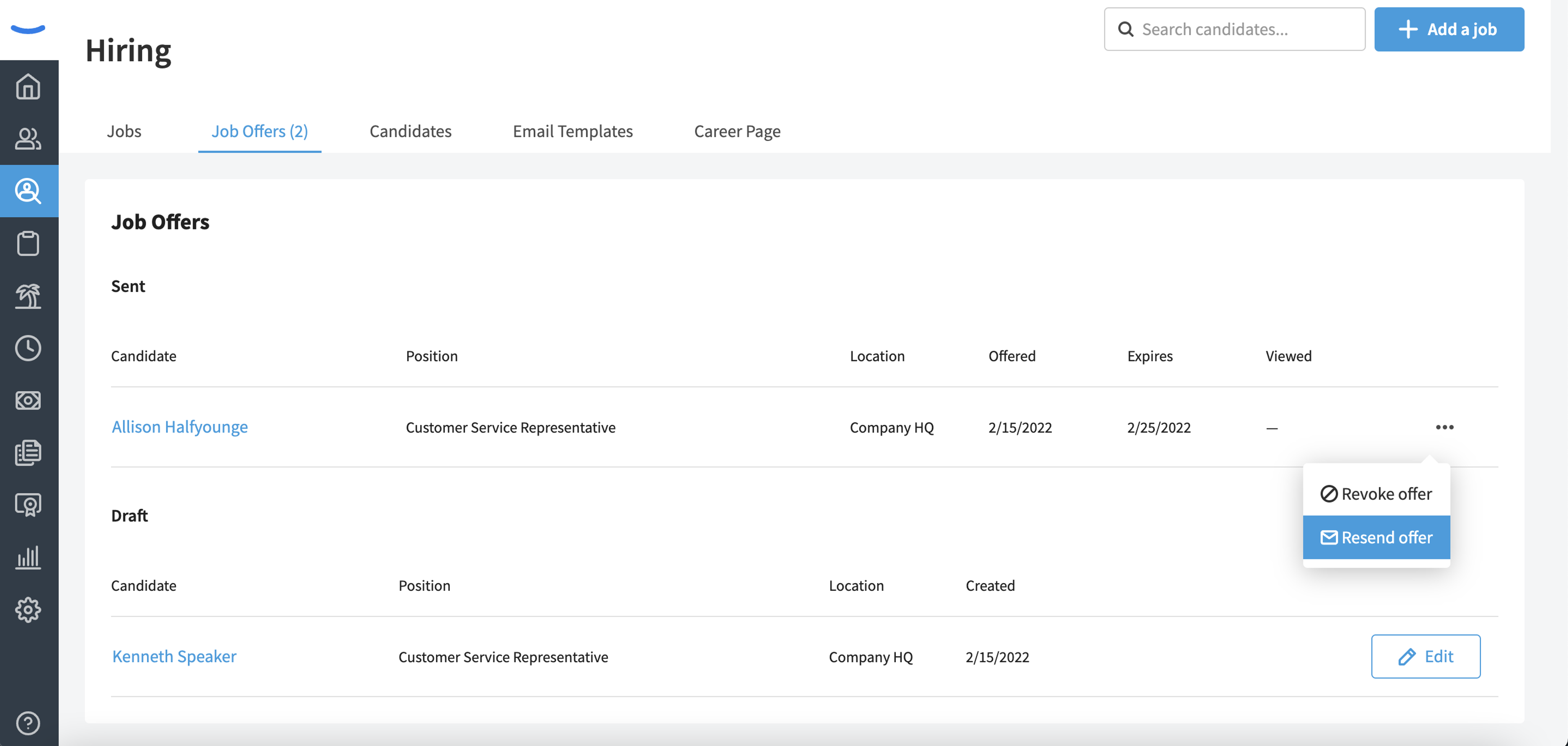
Task: Click the Created date 2/15/2022 for Kenneth
Action: click(997, 657)
